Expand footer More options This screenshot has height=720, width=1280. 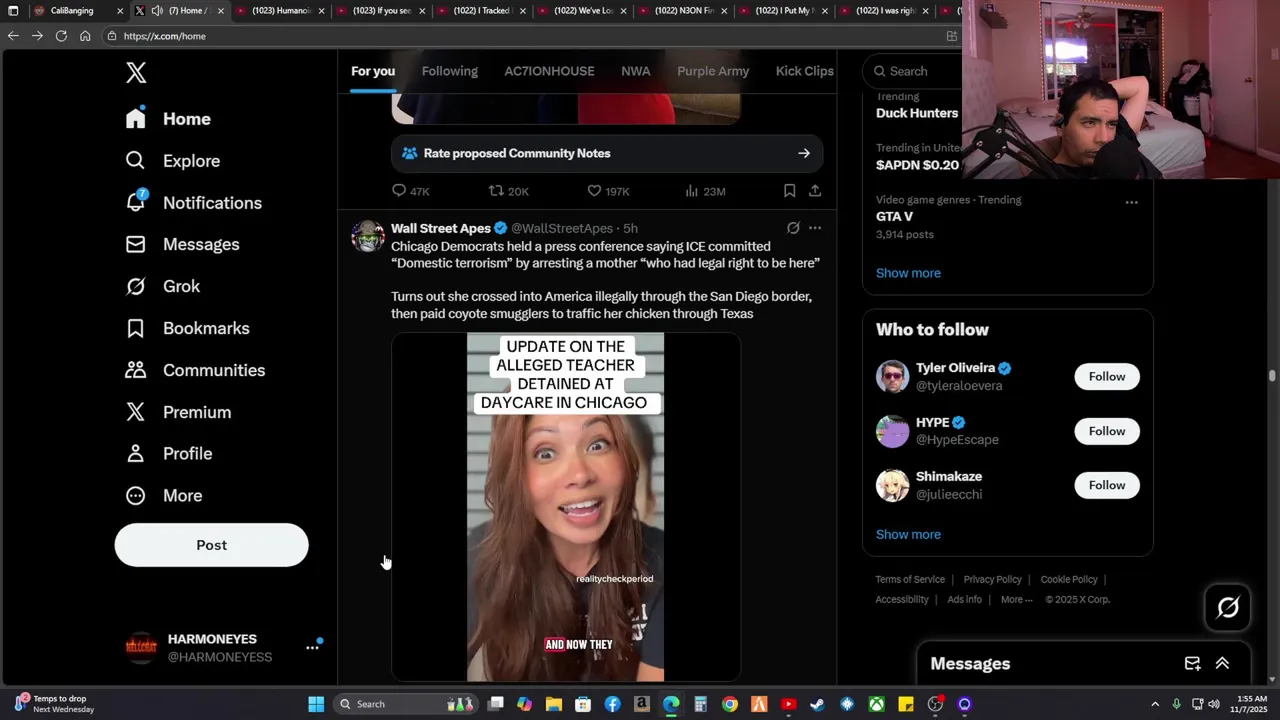tap(1016, 599)
